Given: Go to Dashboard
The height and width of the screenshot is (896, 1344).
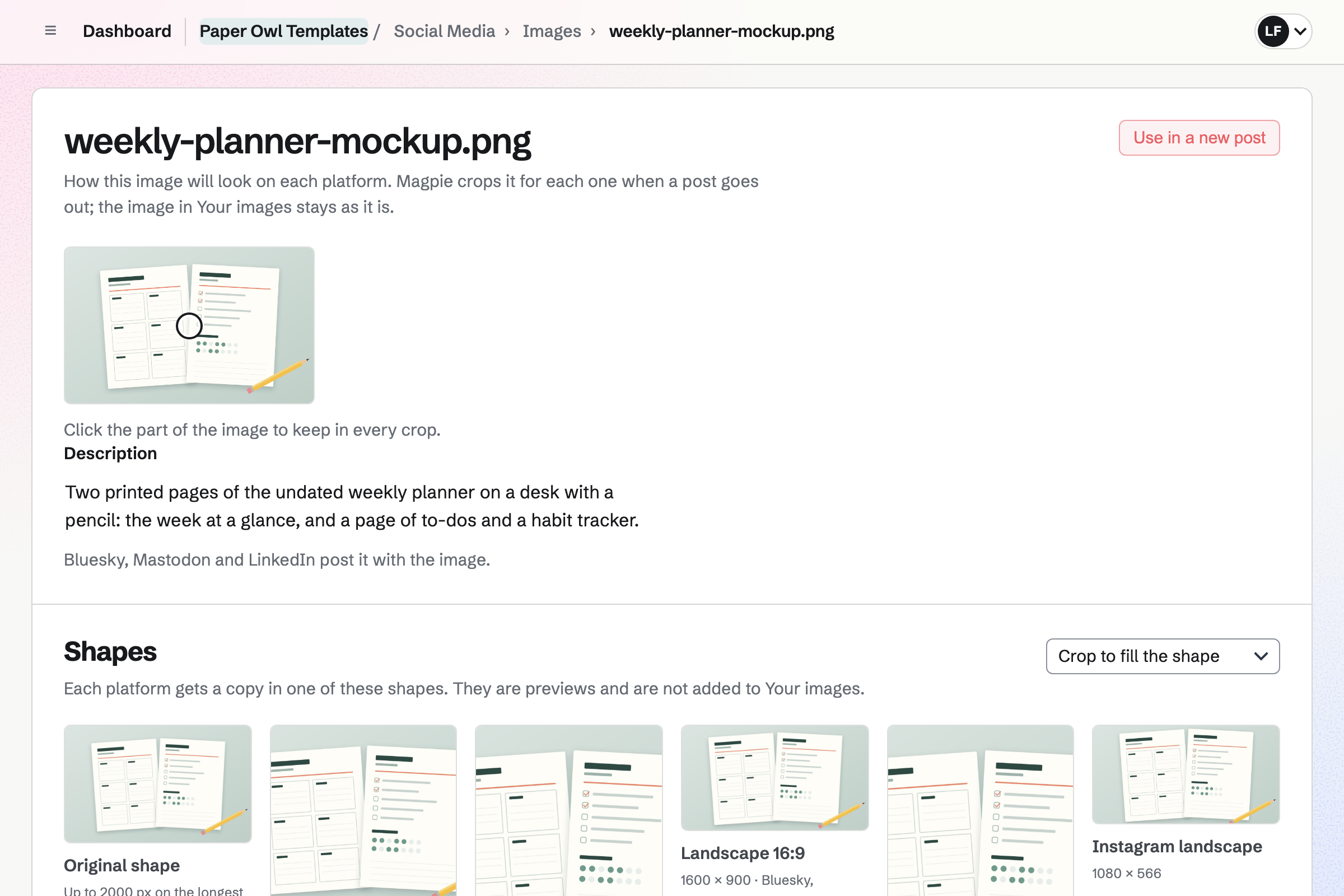Looking at the screenshot, I should 127,31.
